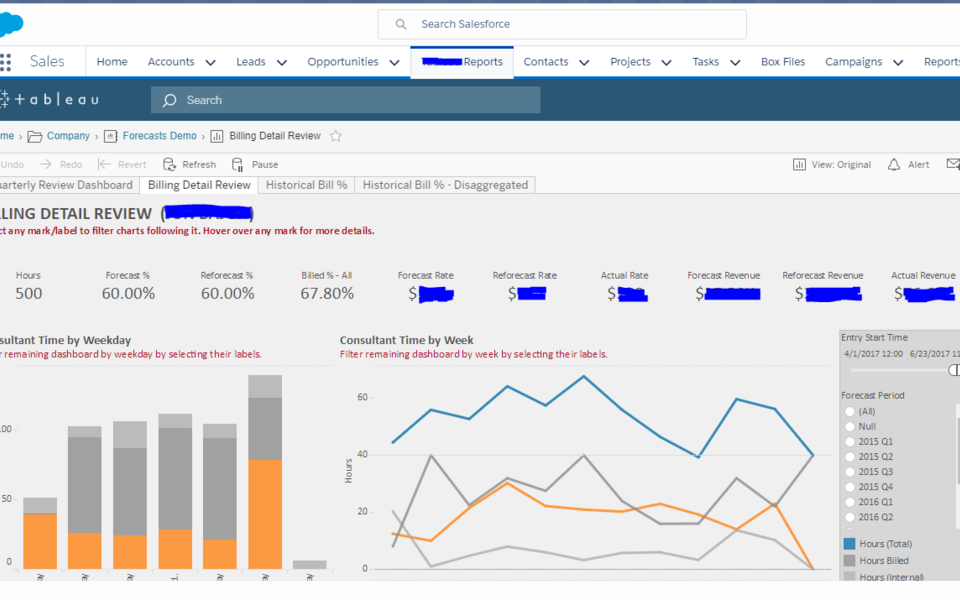The width and height of the screenshot is (960, 600).
Task: Expand the Contacts dropdown chevron
Action: [x=584, y=62]
